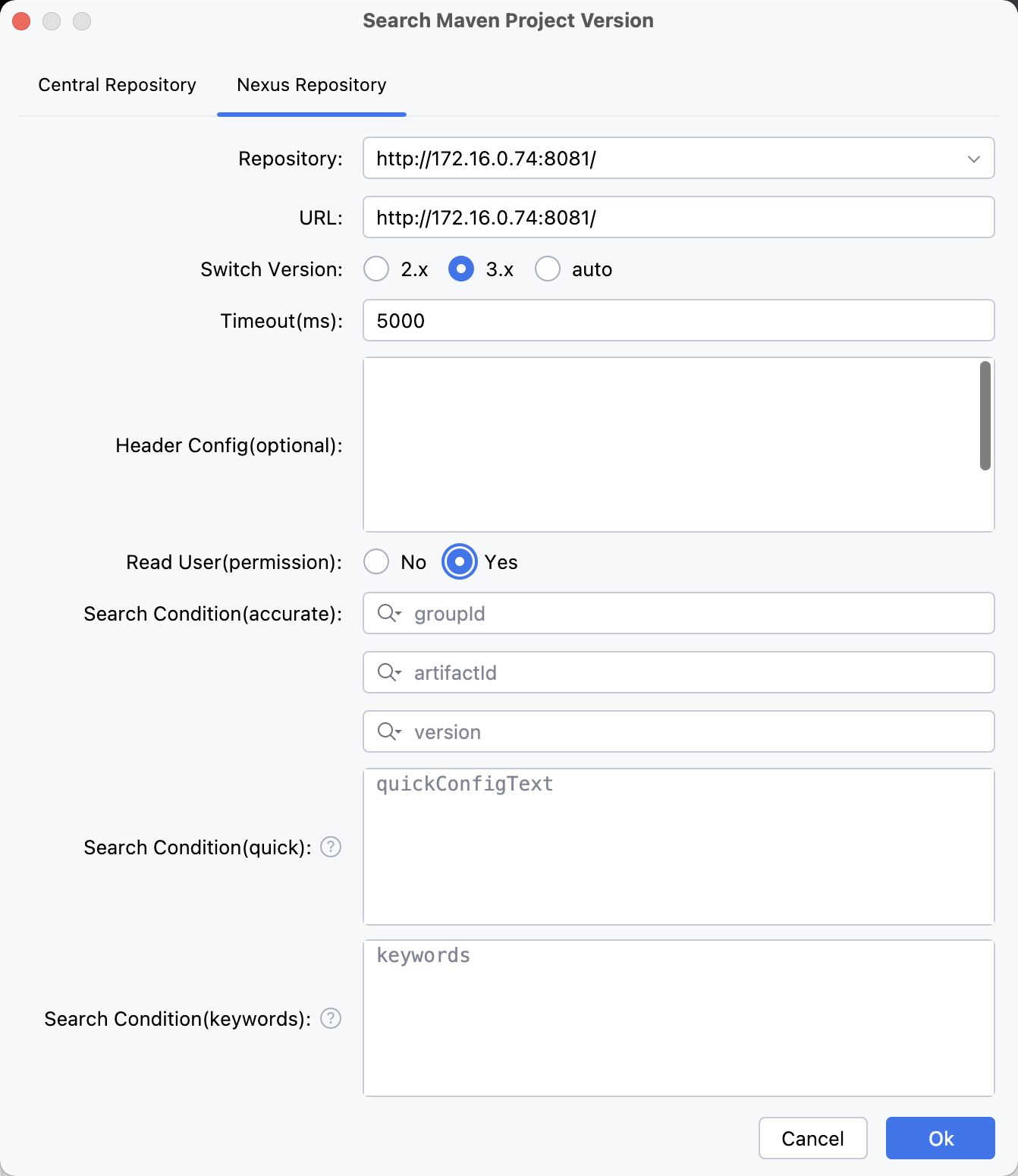Focus the keywords text area
Image resolution: width=1018 pixels, height=1176 pixels.
678,1018
